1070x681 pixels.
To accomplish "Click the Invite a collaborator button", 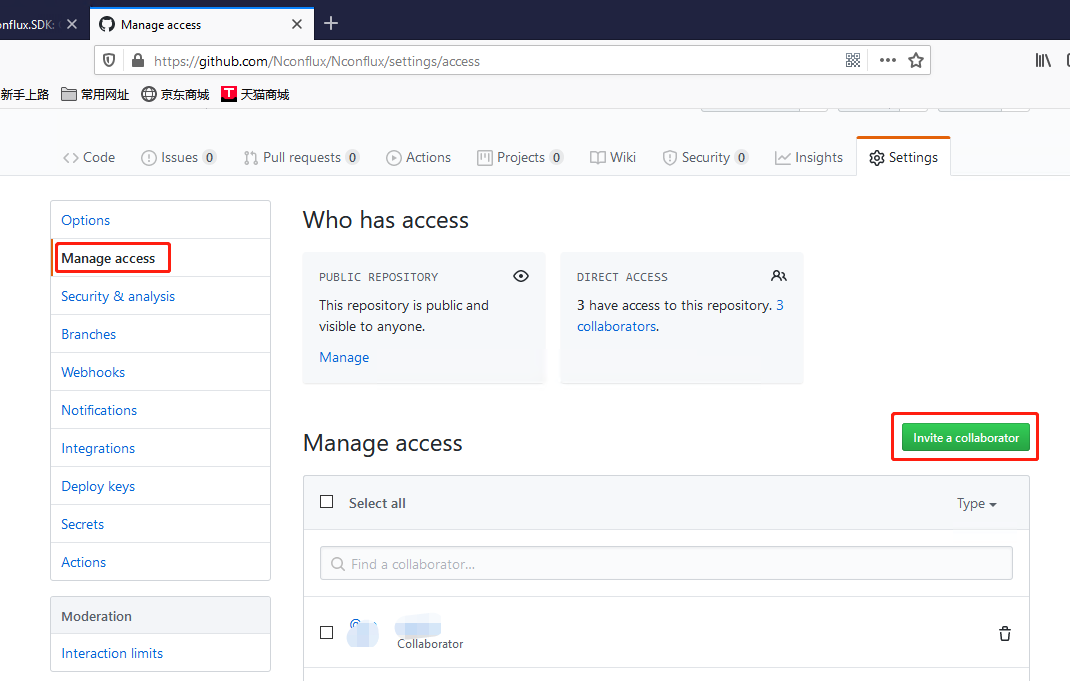I will point(965,437).
